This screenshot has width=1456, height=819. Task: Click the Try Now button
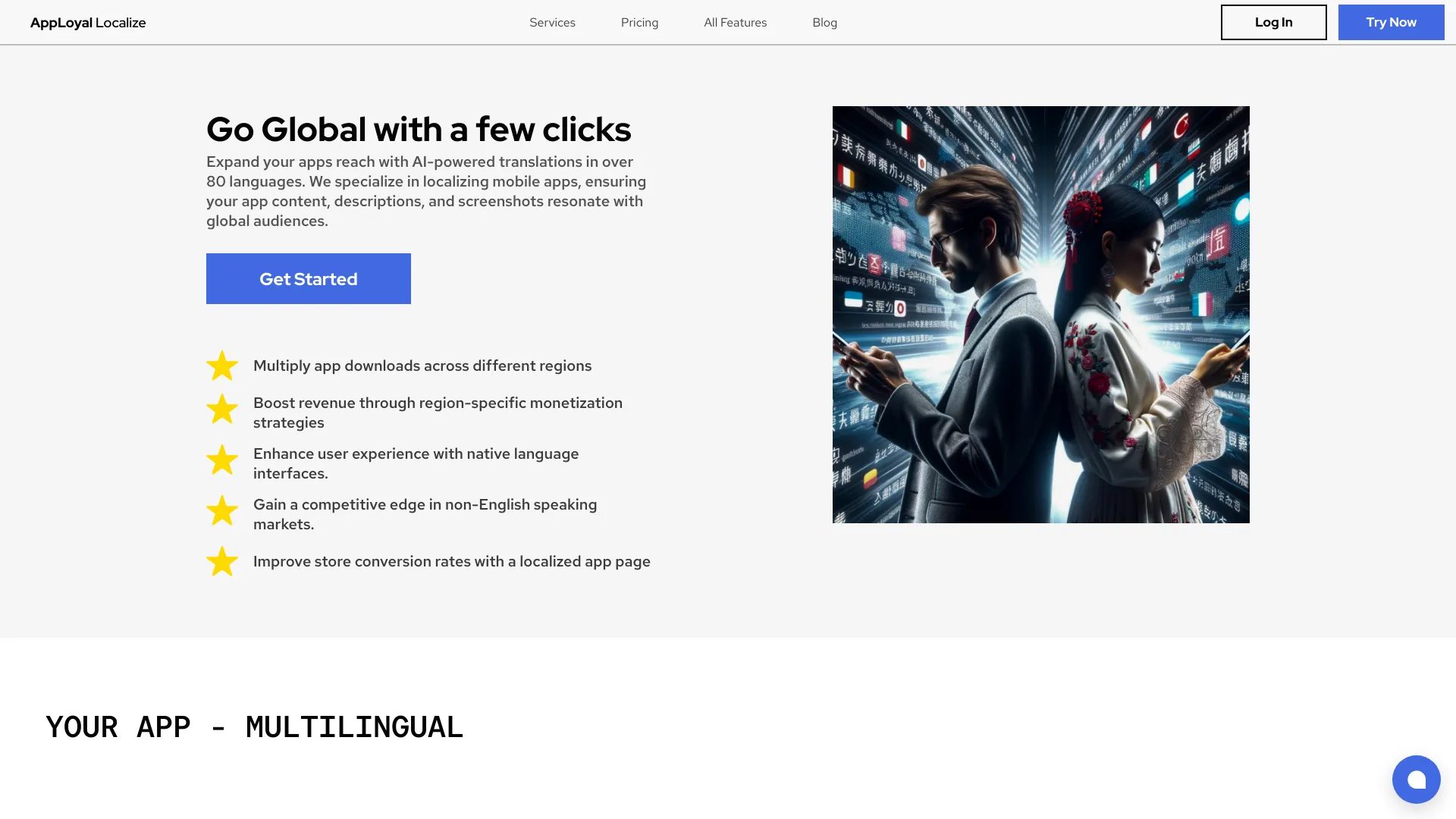pos(1391,22)
